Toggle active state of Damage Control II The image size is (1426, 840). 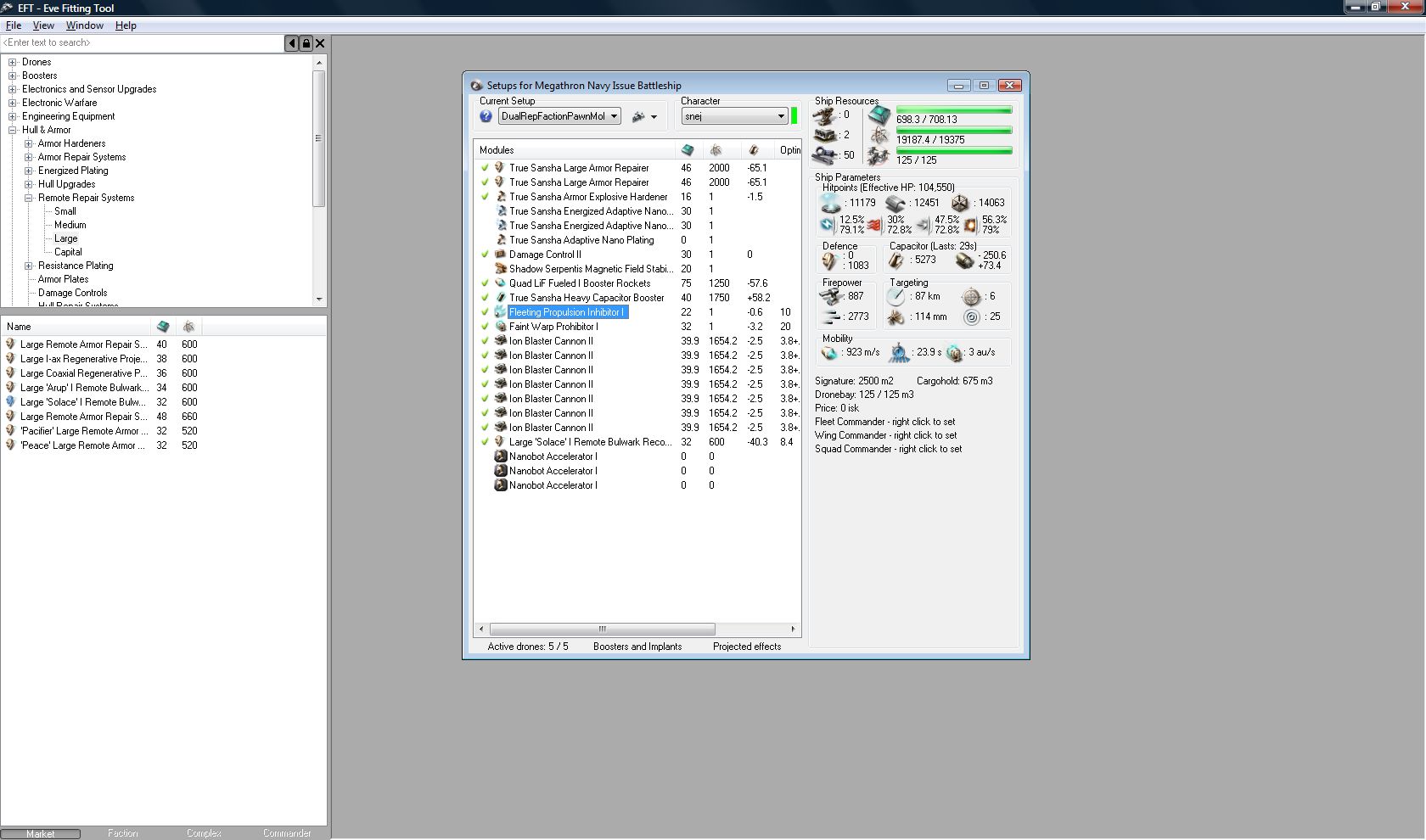[x=485, y=255]
